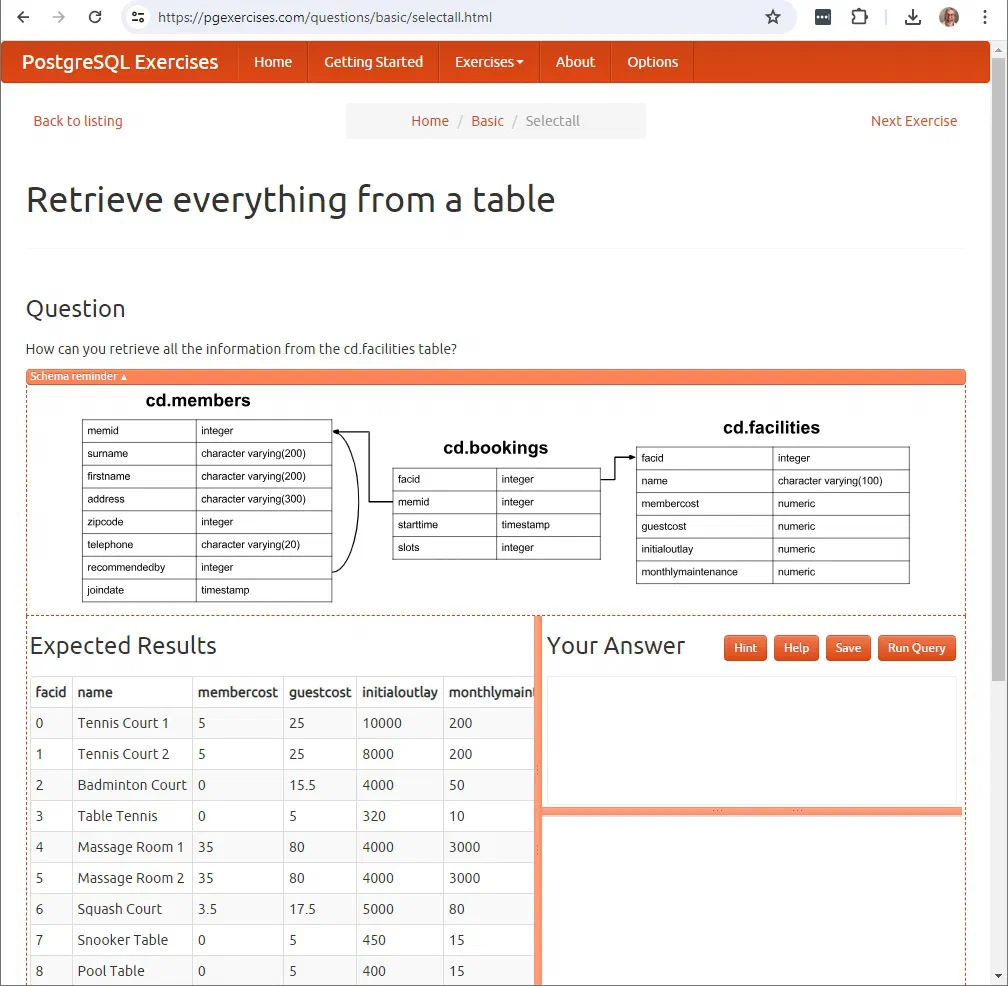The image size is (1008, 986).
Task: Click the 'Table Tennis' results cell
Action: [x=132, y=816]
